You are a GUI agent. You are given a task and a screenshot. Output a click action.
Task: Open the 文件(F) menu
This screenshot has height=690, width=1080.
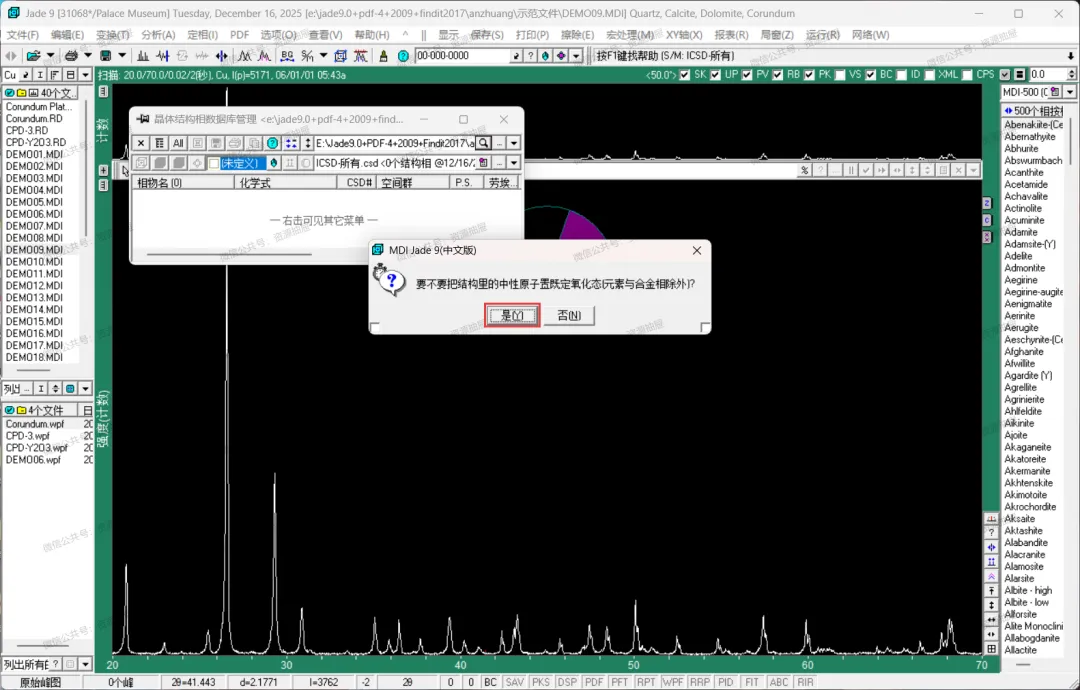(22, 34)
